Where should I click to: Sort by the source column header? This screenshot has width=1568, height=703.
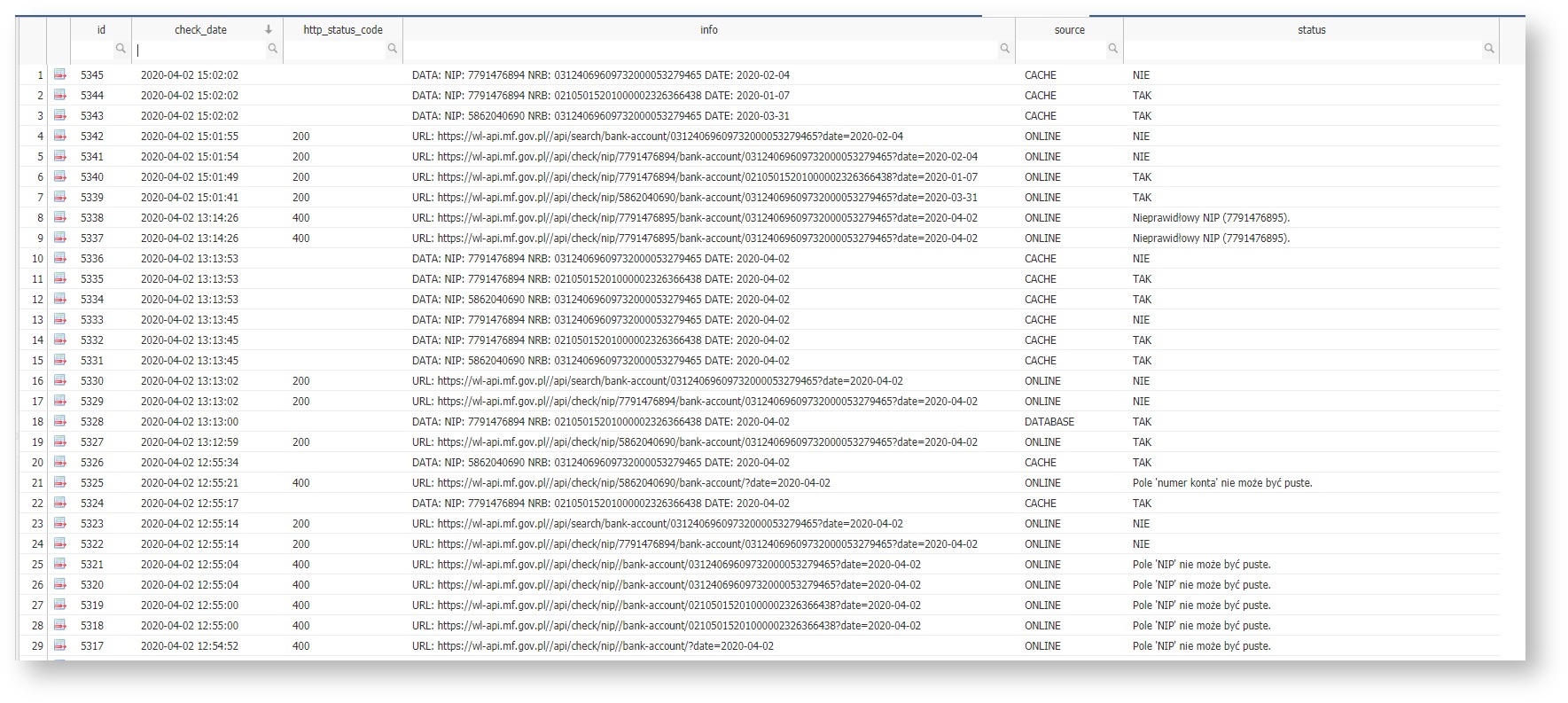tap(1069, 29)
